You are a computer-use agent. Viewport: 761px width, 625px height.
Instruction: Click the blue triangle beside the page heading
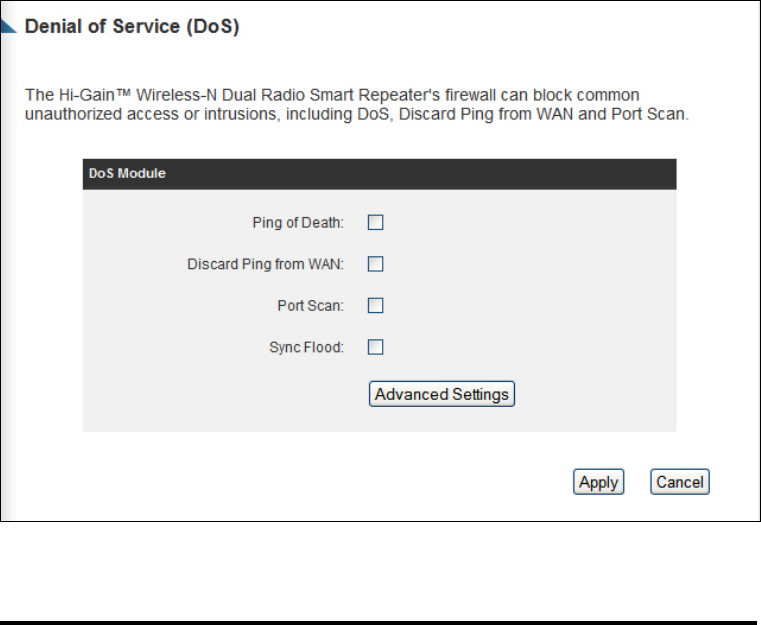[x=7, y=26]
